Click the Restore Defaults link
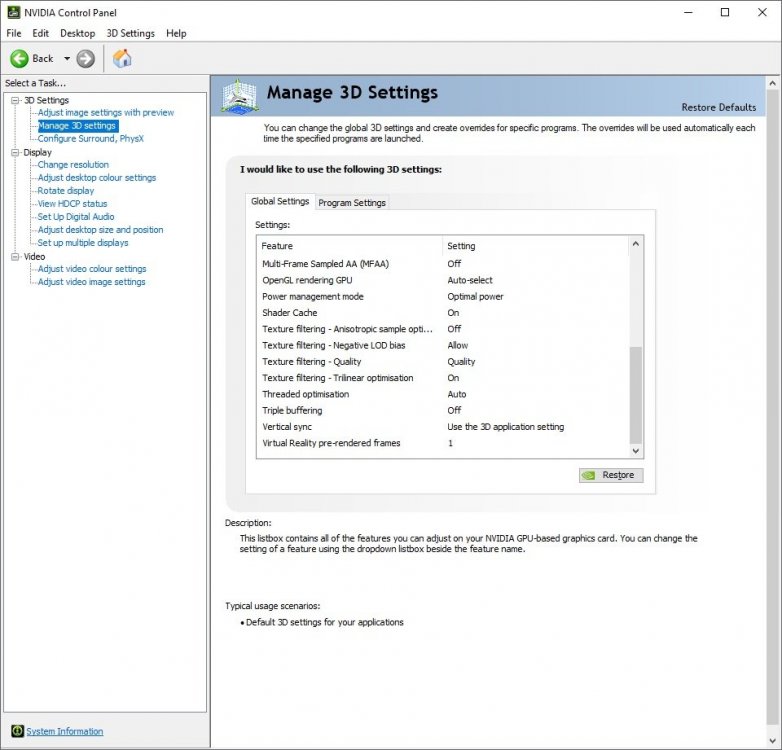The image size is (782, 750). tap(718, 107)
